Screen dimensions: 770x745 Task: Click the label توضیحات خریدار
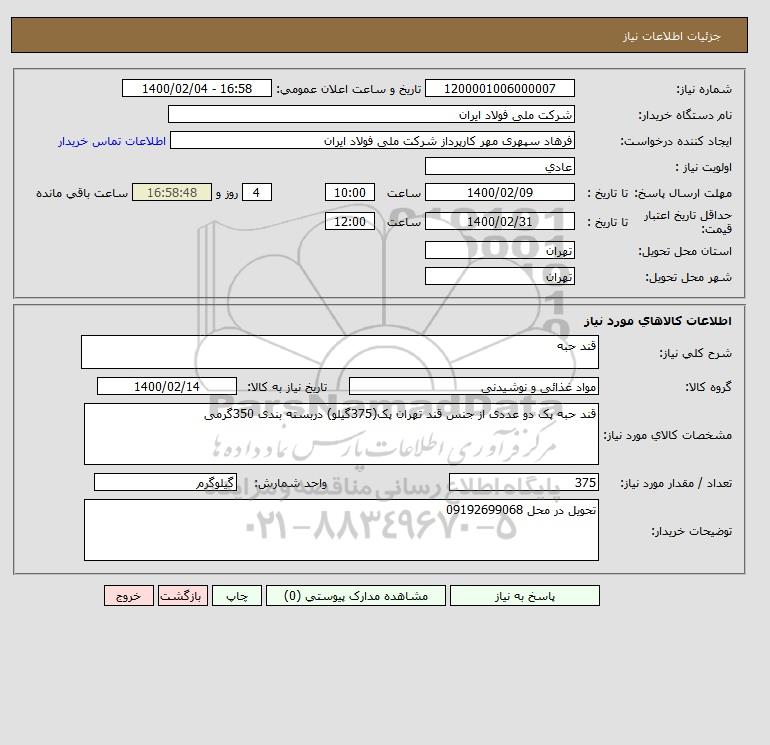(x=691, y=531)
